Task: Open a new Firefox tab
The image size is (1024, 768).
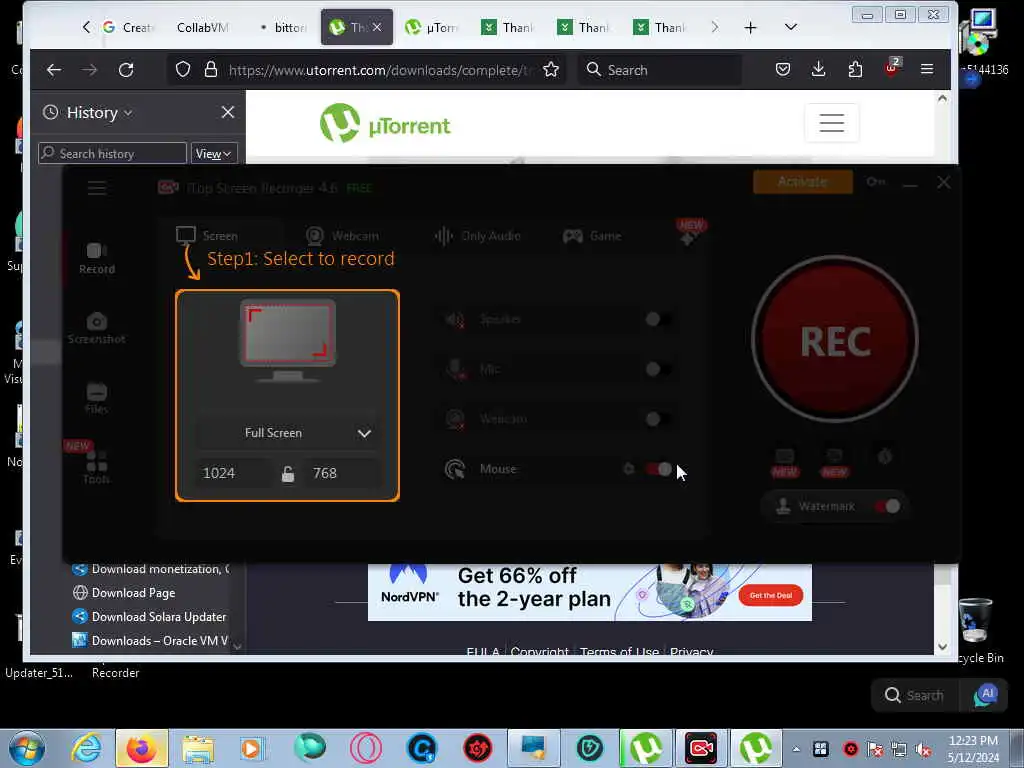Action: coord(750,27)
